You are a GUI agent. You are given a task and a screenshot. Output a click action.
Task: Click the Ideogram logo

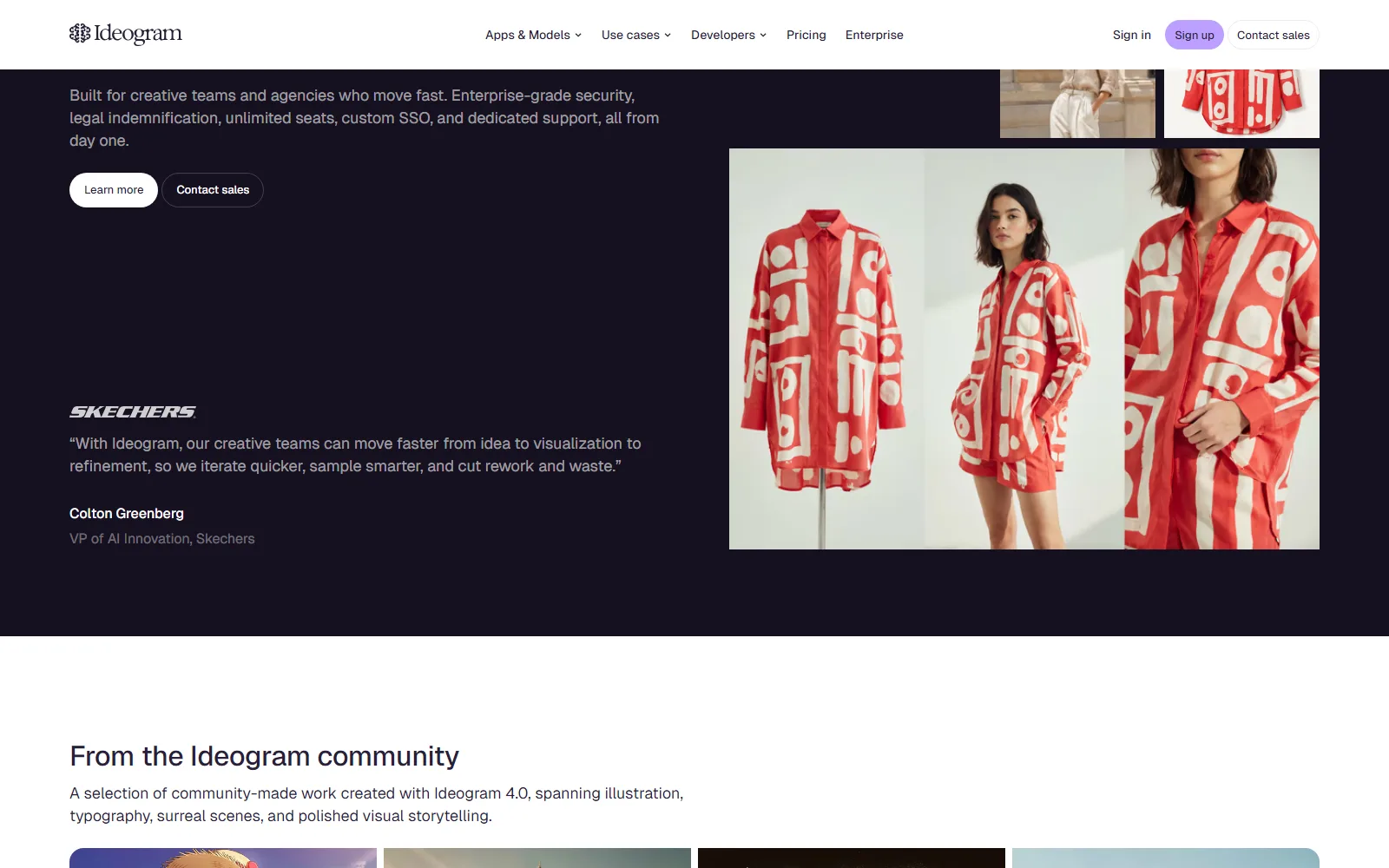click(x=126, y=34)
